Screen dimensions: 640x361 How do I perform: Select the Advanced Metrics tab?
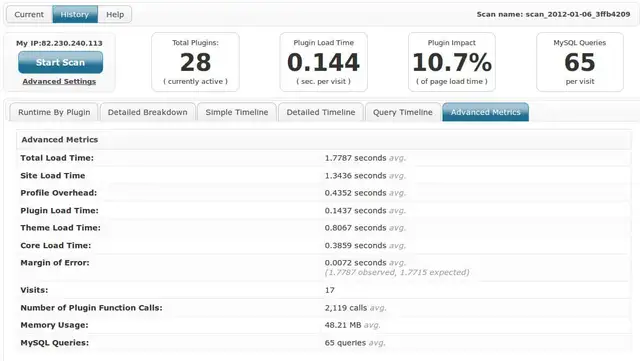pyautogui.click(x=486, y=112)
